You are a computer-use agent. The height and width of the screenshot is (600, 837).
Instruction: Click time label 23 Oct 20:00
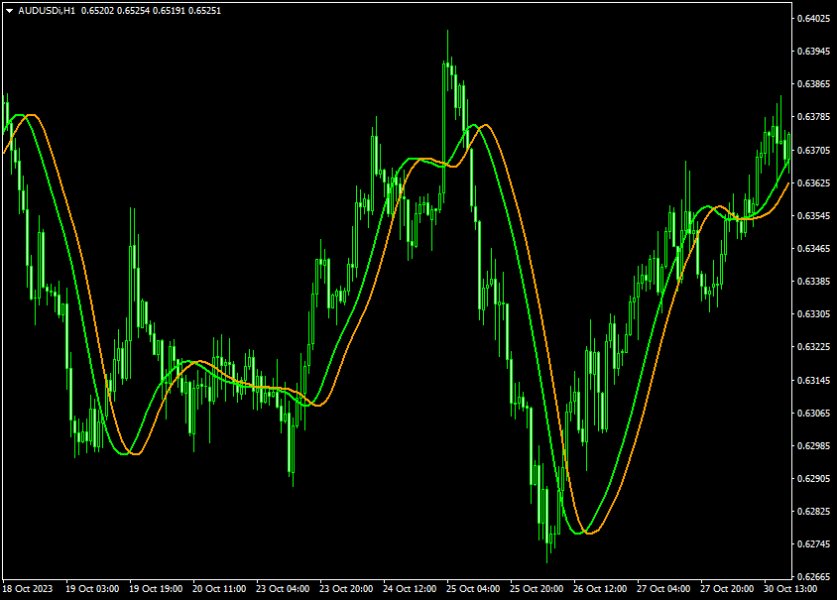pyautogui.click(x=346, y=589)
